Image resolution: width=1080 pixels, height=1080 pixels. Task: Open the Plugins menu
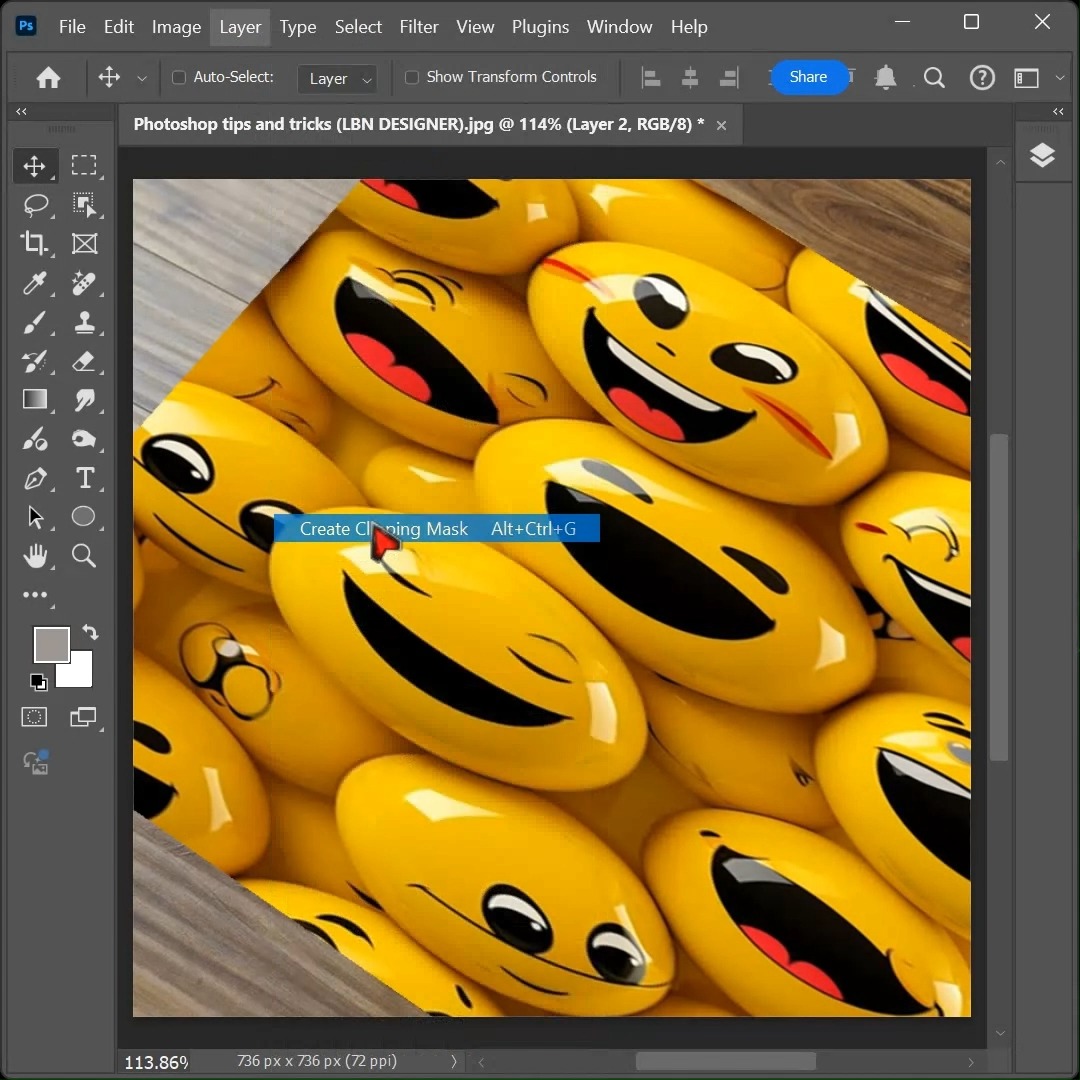pos(540,27)
